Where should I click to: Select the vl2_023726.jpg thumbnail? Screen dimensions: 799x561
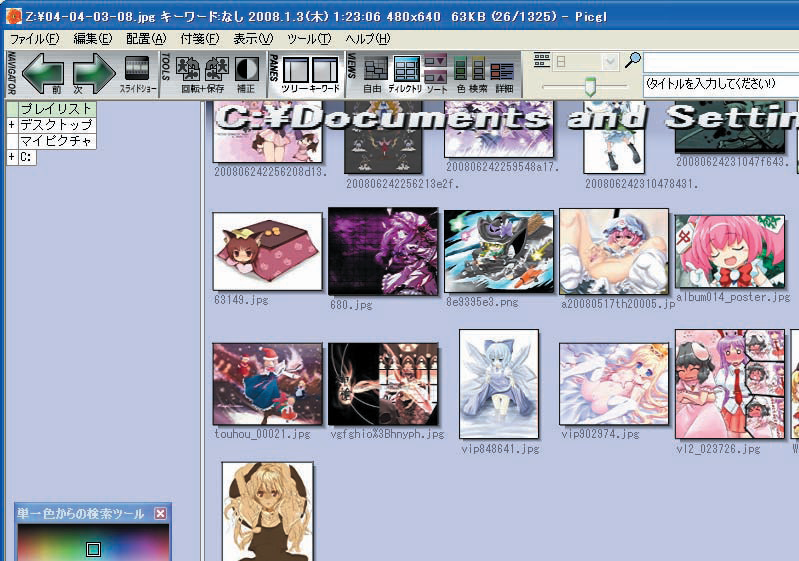click(730, 384)
